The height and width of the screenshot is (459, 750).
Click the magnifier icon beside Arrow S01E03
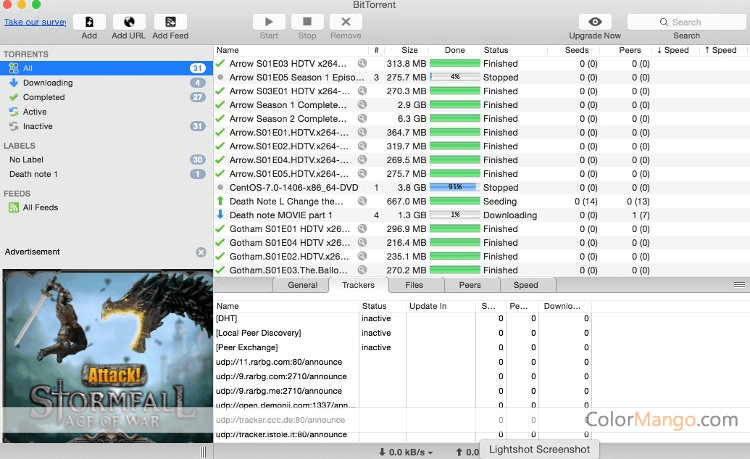[x=362, y=63]
